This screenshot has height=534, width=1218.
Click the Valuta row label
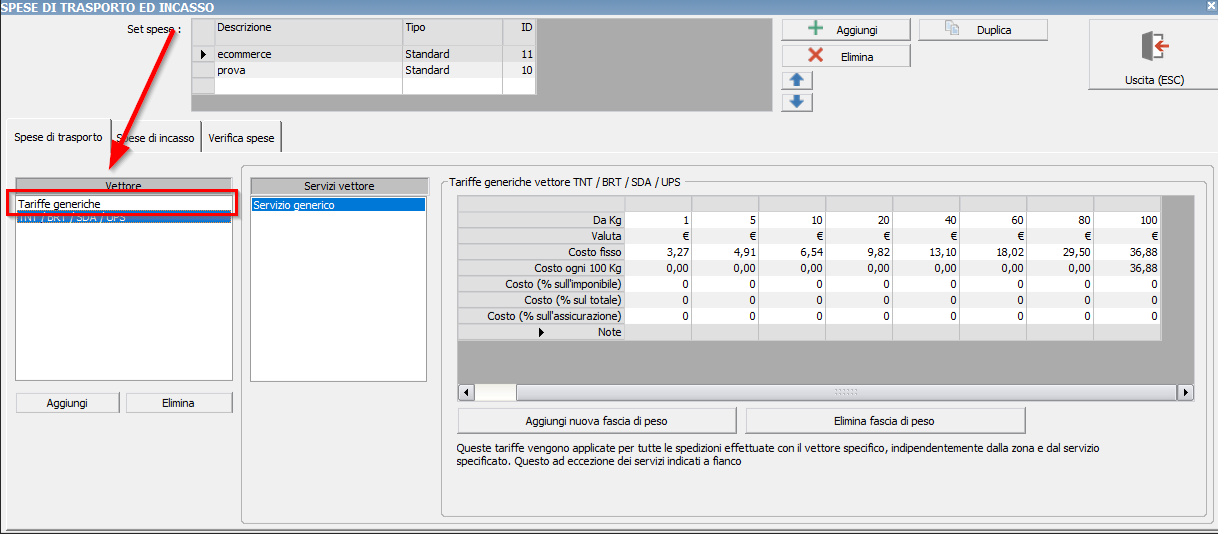[x=541, y=235]
